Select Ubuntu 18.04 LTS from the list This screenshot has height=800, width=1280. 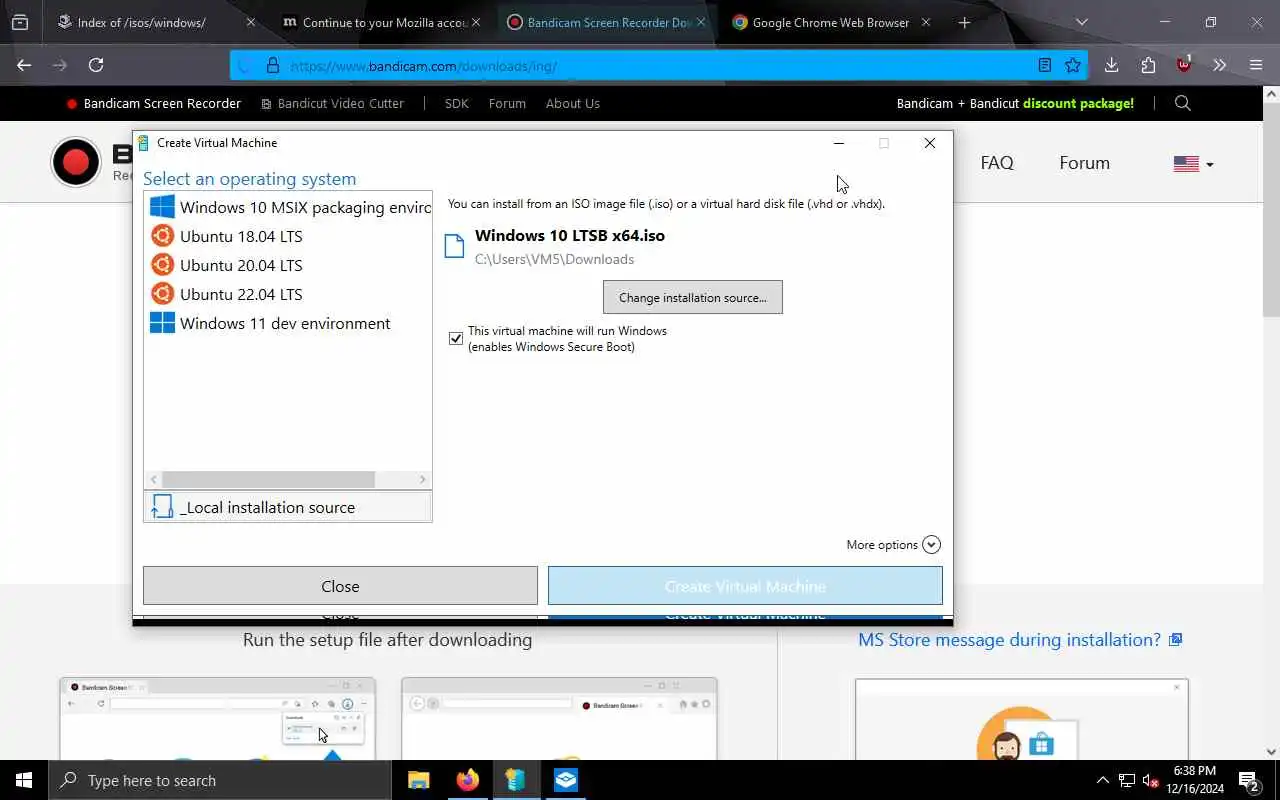[x=288, y=236]
